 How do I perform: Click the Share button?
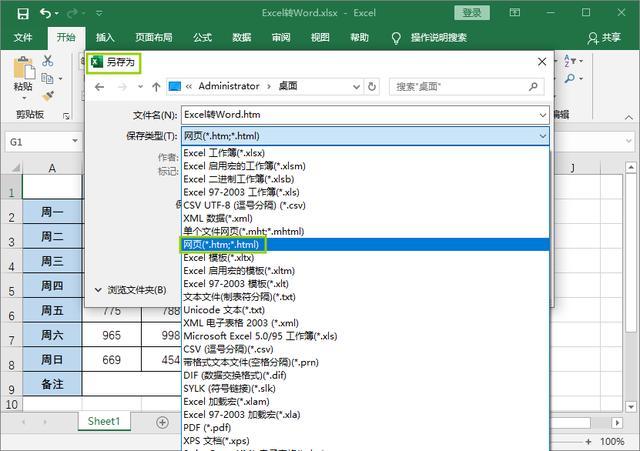click(604, 38)
